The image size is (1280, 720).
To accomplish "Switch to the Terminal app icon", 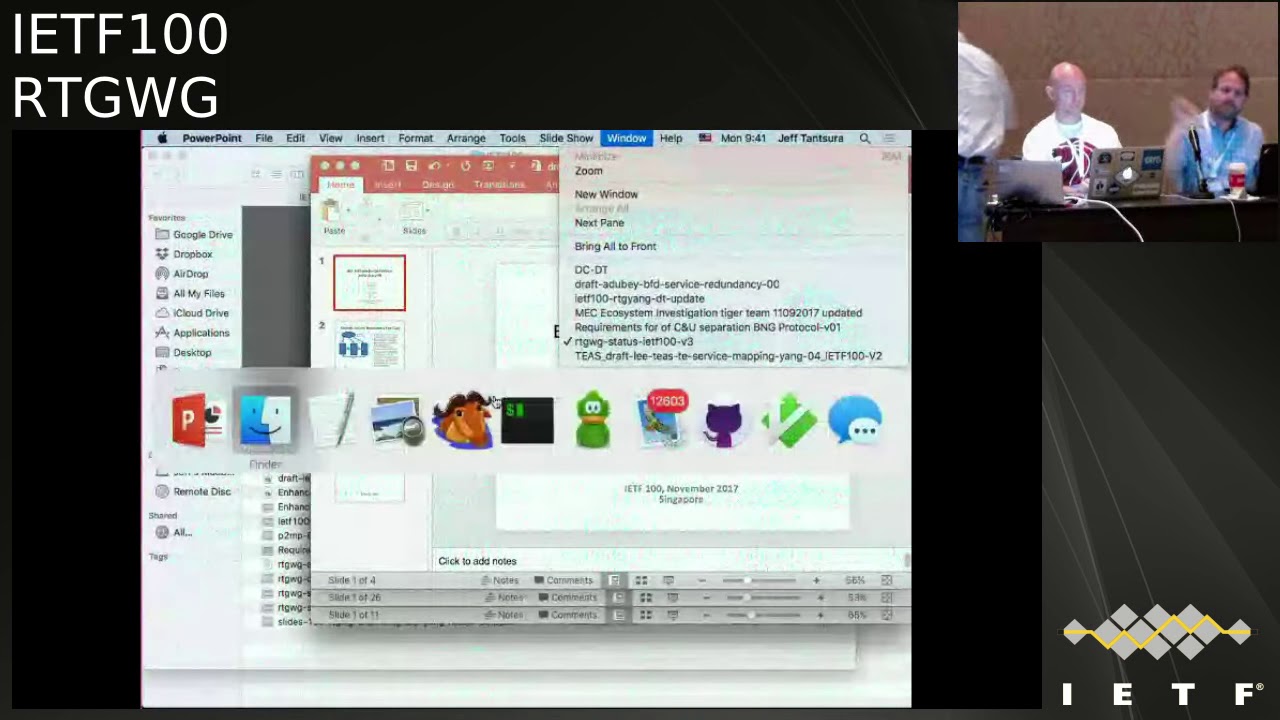I will coord(527,420).
